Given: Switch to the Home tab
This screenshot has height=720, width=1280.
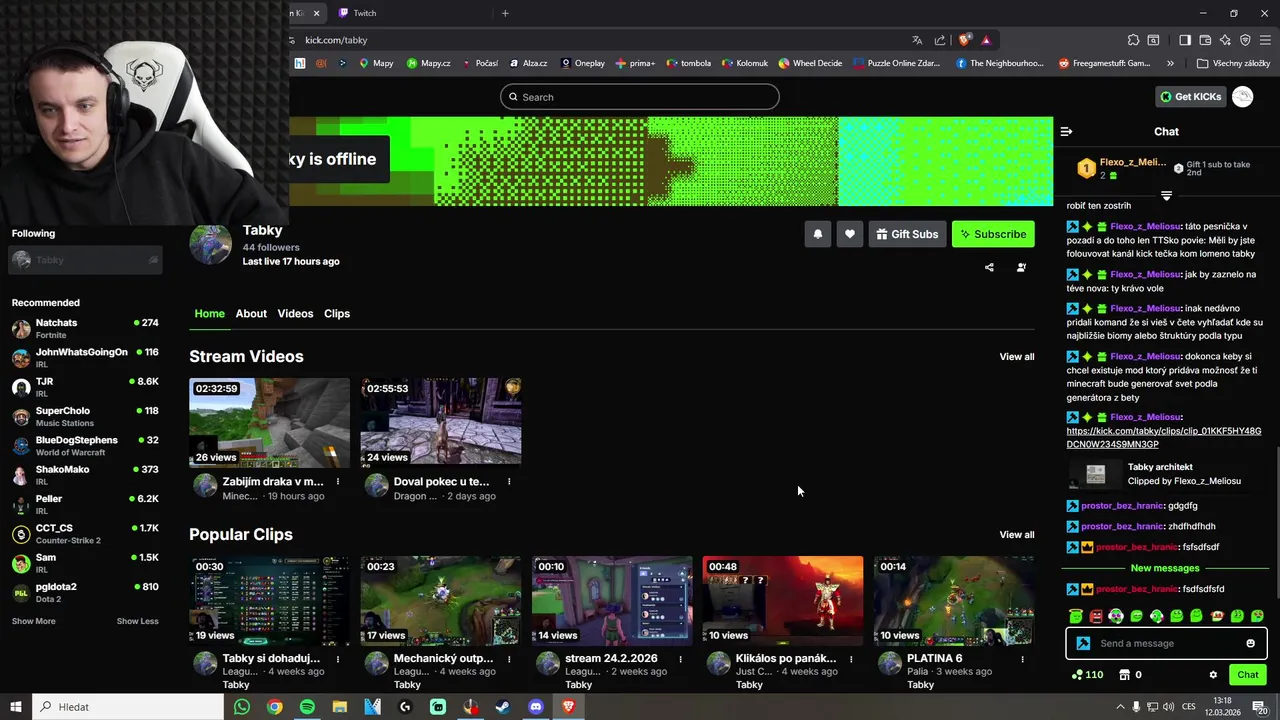Looking at the screenshot, I should click(209, 314).
